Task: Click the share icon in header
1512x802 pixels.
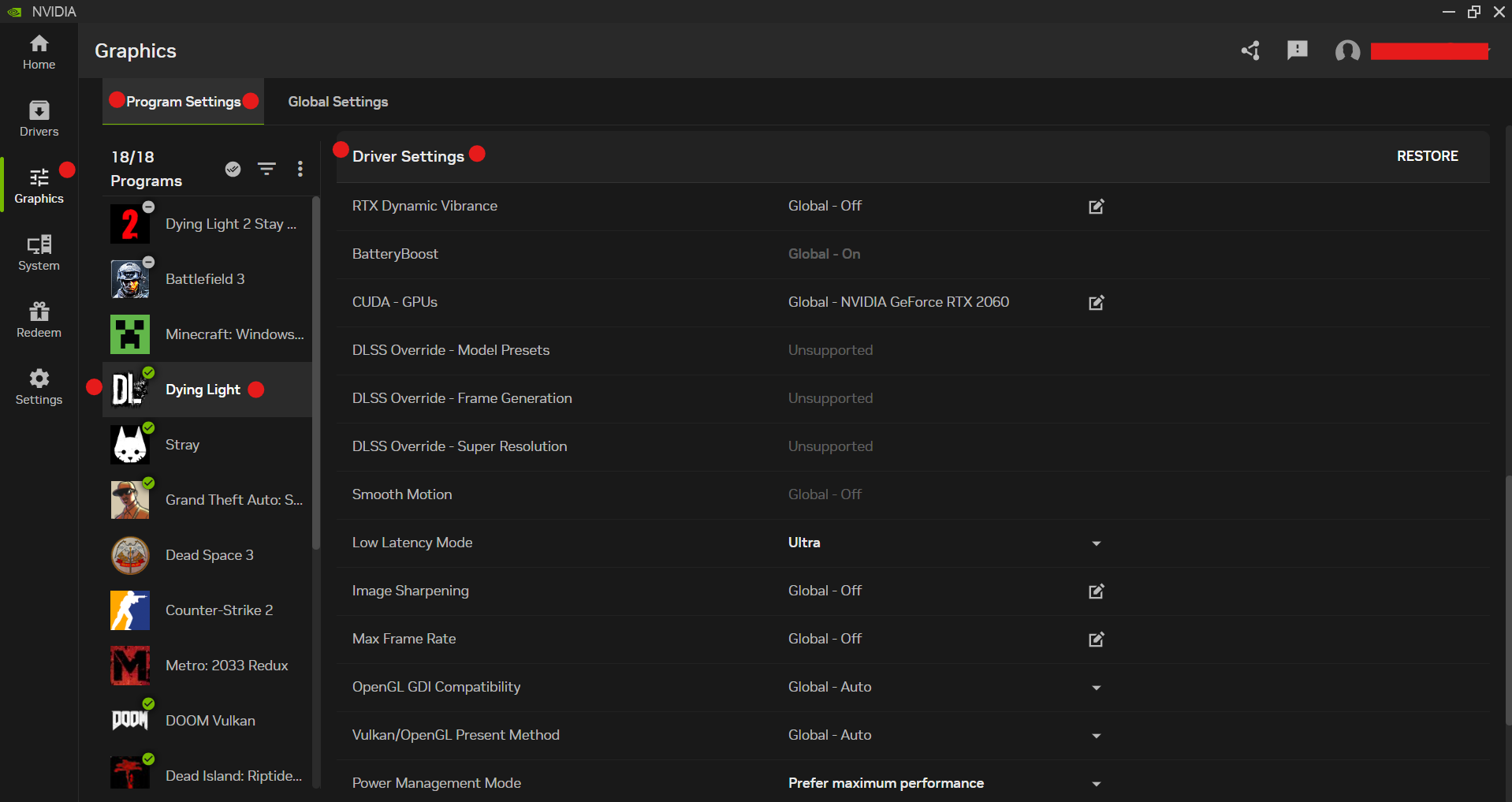Action: pos(1250,51)
